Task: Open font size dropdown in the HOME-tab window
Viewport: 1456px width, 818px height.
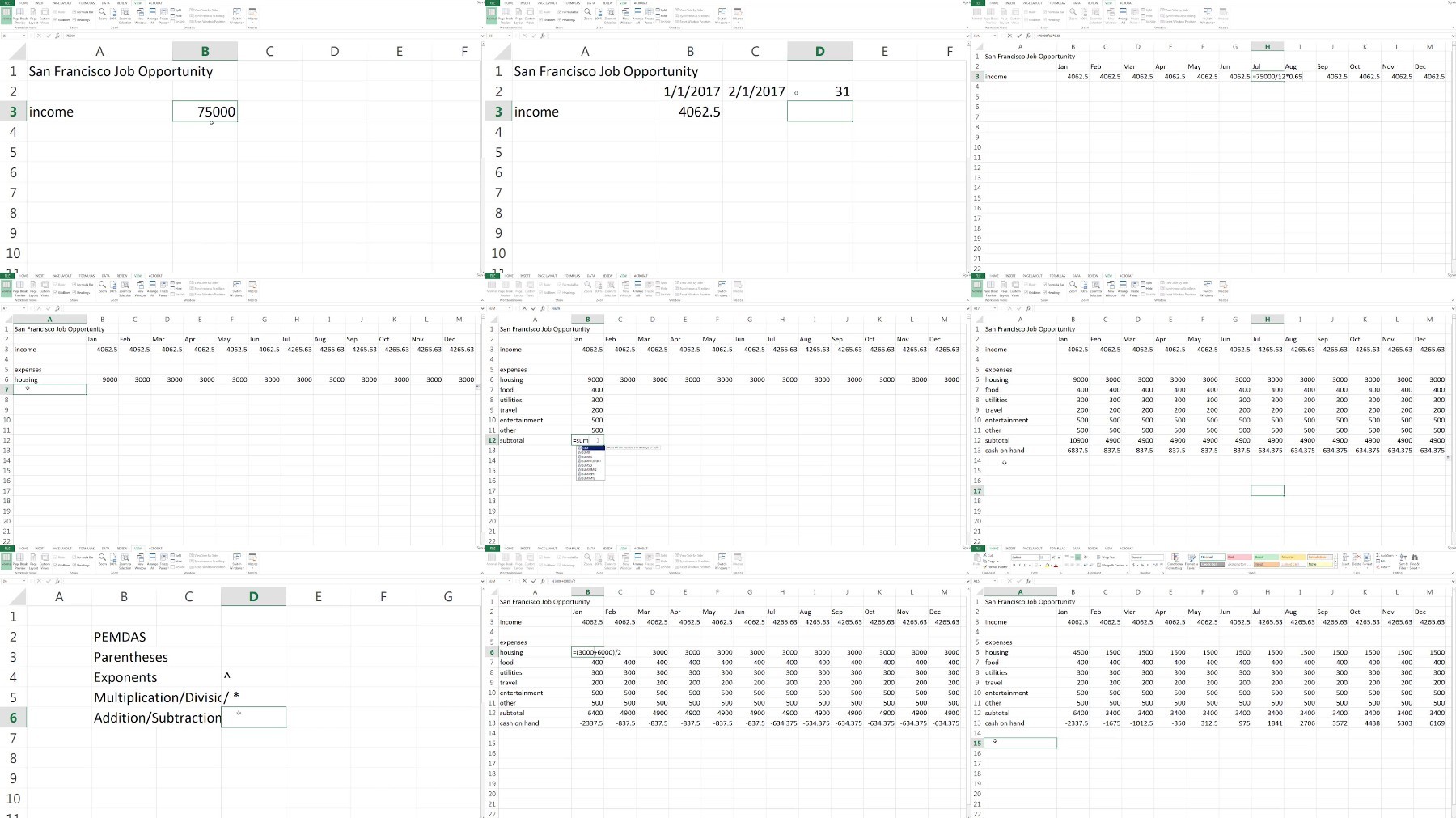Action: 1048,557
